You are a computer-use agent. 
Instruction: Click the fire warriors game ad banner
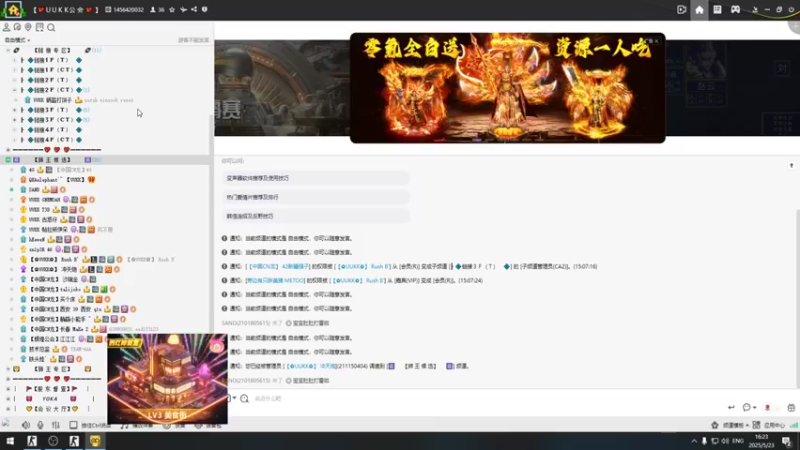(507, 88)
